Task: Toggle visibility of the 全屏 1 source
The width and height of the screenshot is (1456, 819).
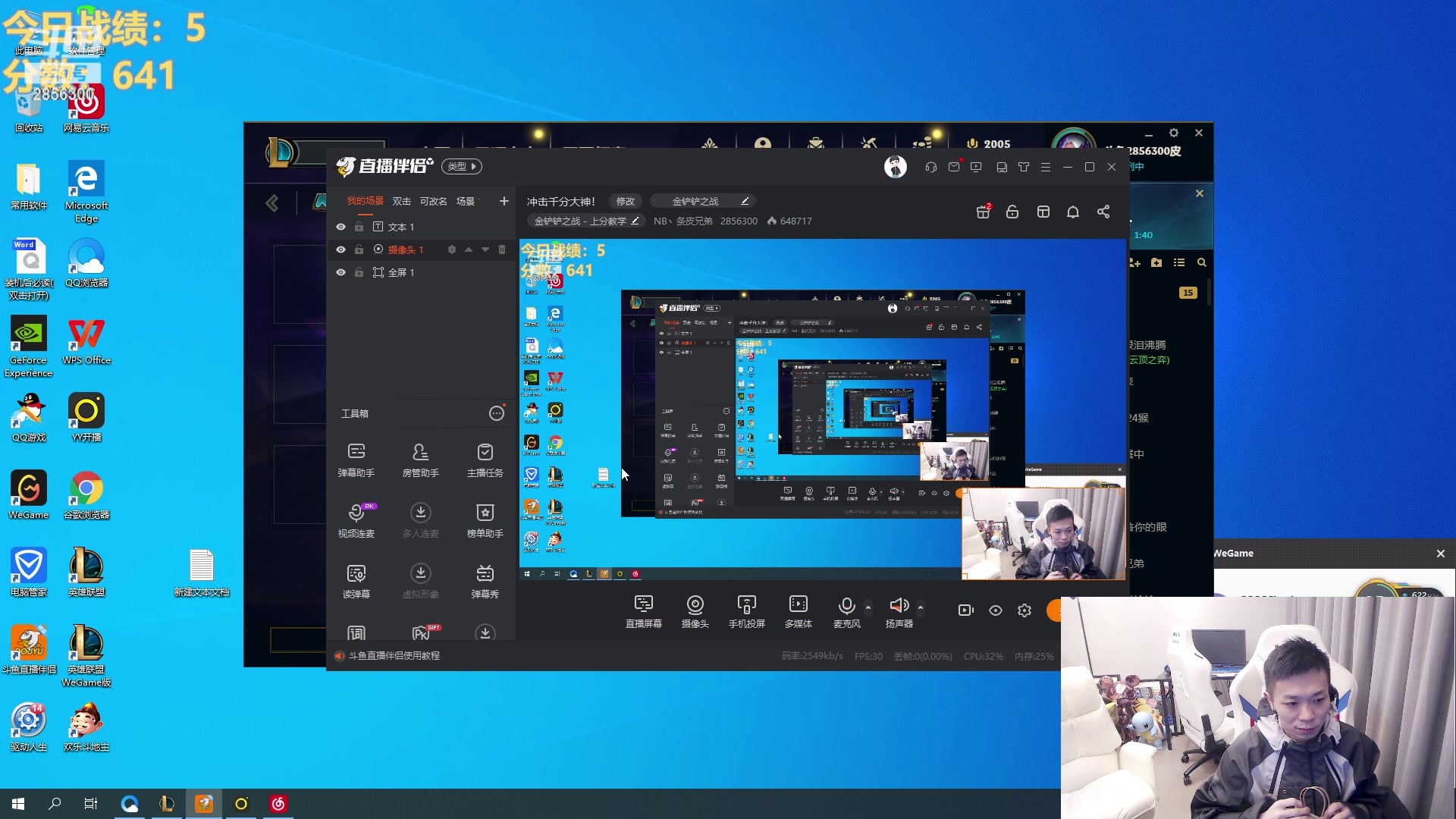Action: [x=340, y=272]
